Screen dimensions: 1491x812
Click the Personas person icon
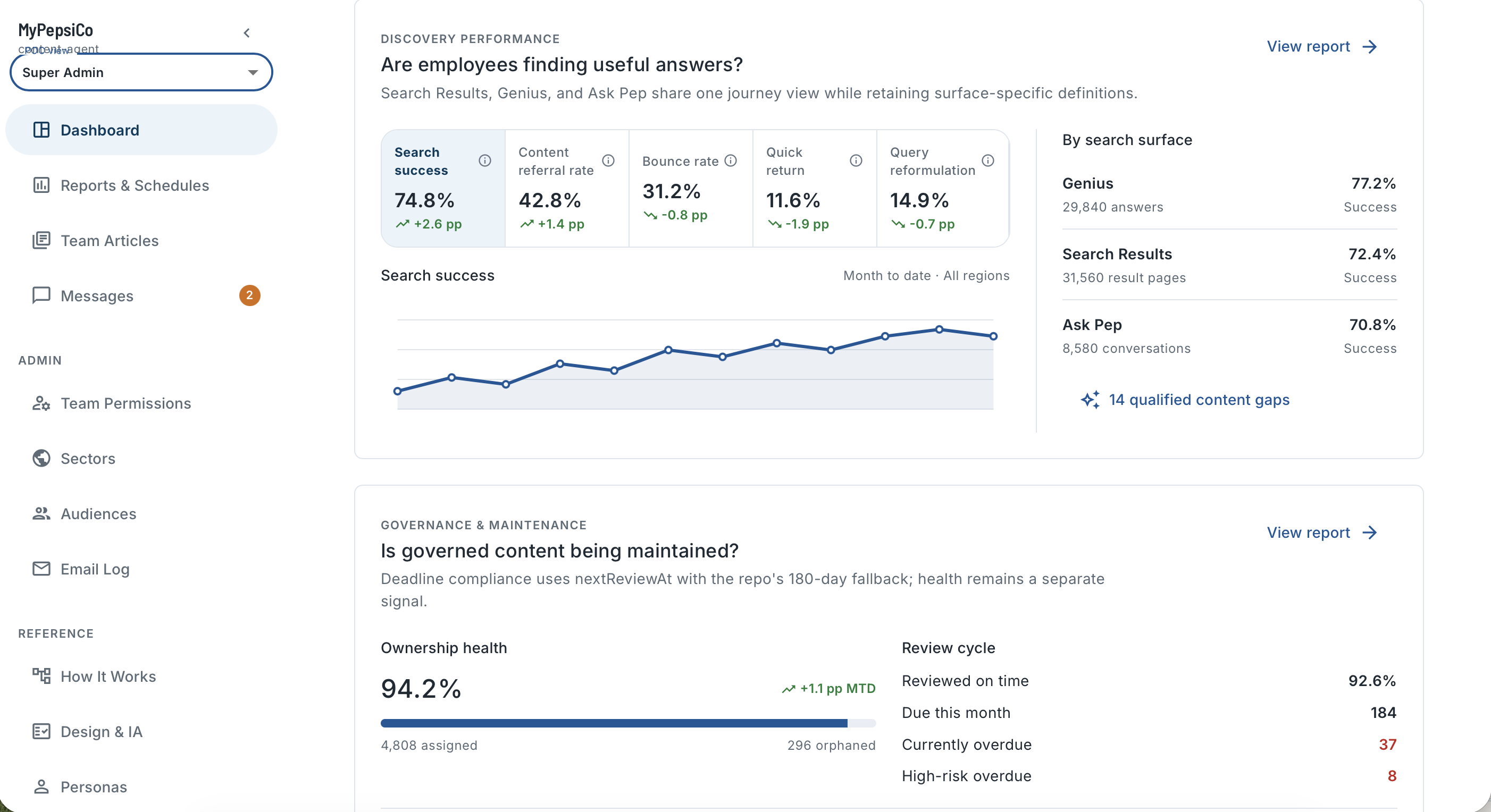[41, 786]
